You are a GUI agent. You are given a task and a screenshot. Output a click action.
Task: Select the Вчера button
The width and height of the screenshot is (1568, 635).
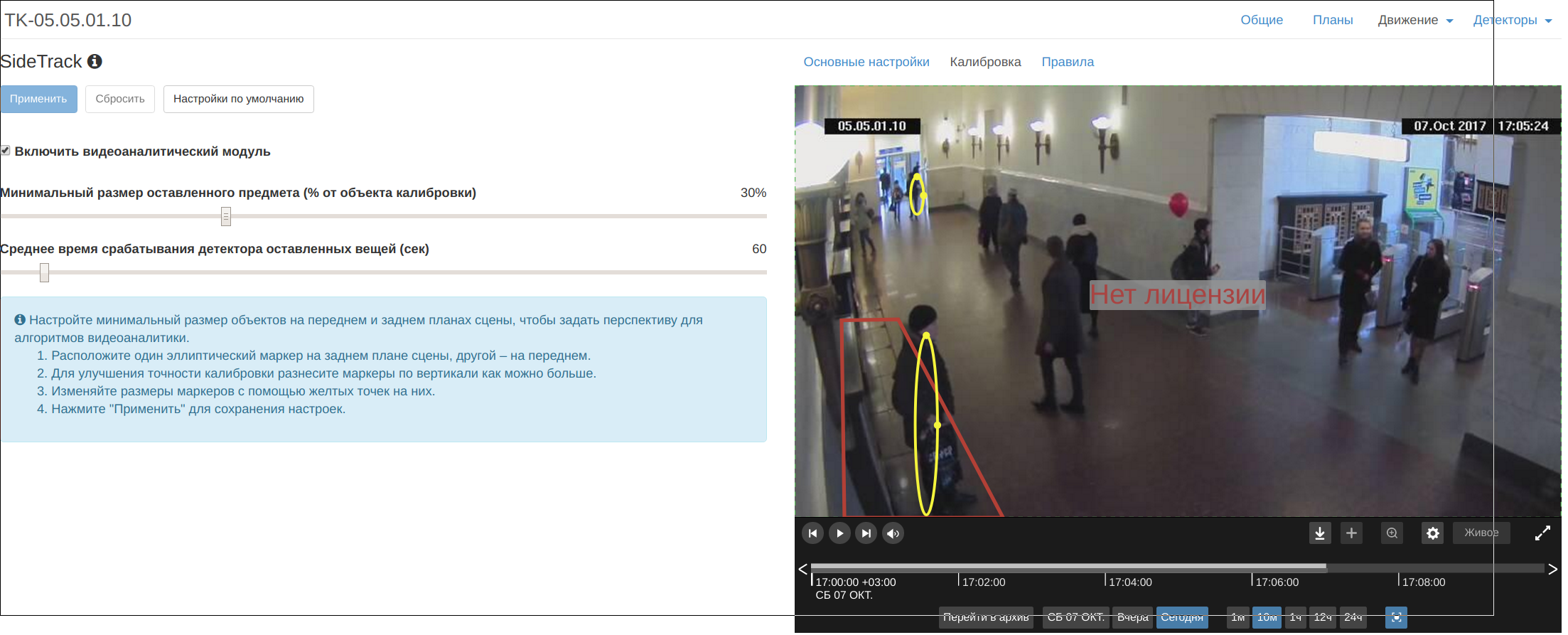coord(1132,617)
